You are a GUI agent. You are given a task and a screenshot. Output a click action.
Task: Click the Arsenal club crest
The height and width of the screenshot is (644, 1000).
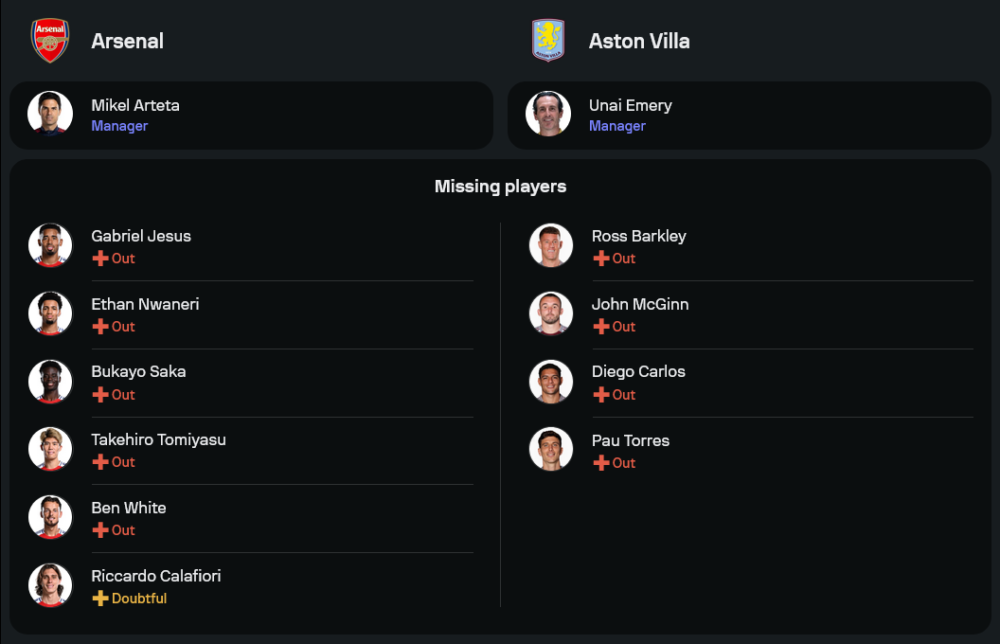(50, 41)
